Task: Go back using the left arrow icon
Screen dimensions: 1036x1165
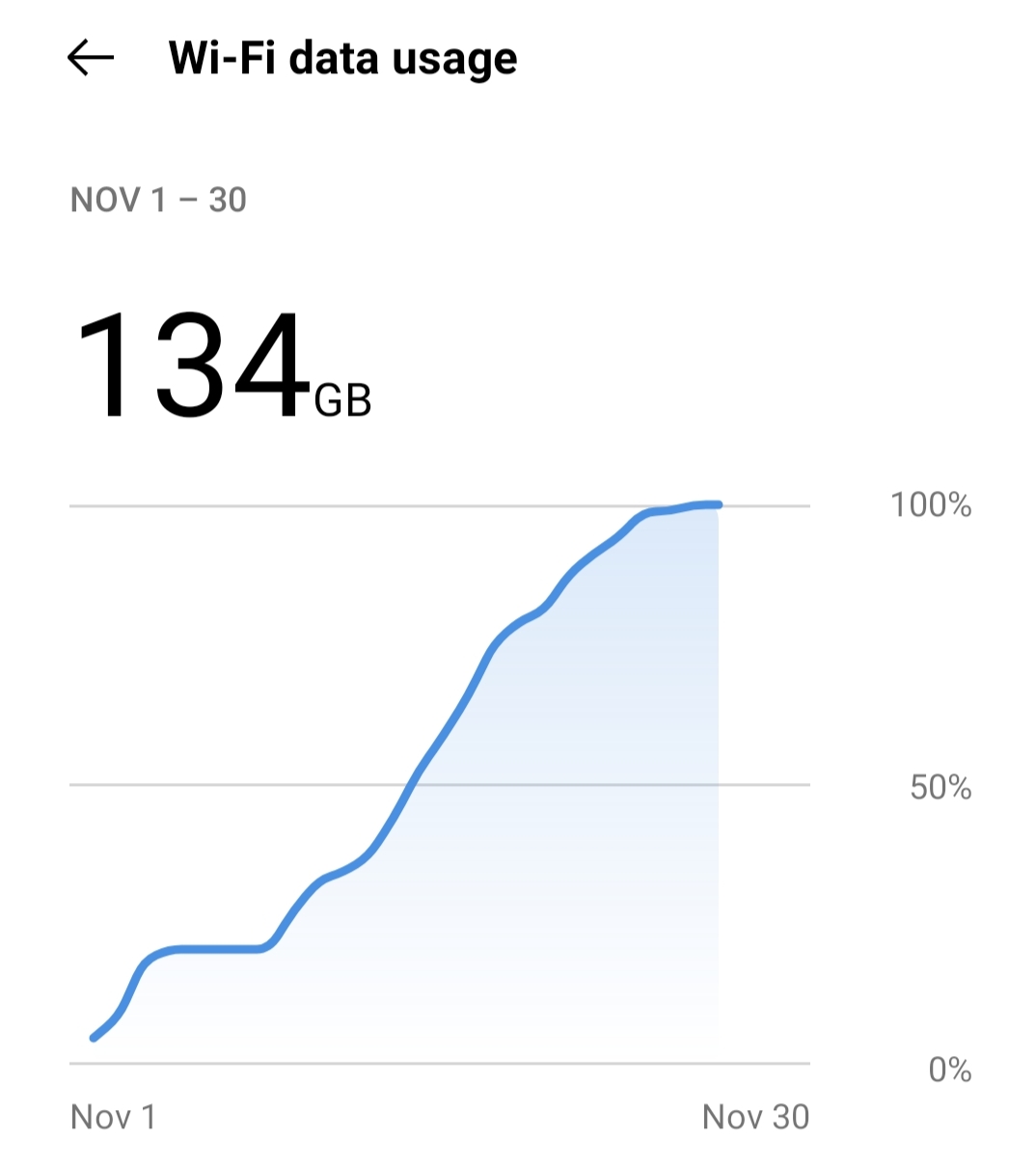Action: coord(91,58)
